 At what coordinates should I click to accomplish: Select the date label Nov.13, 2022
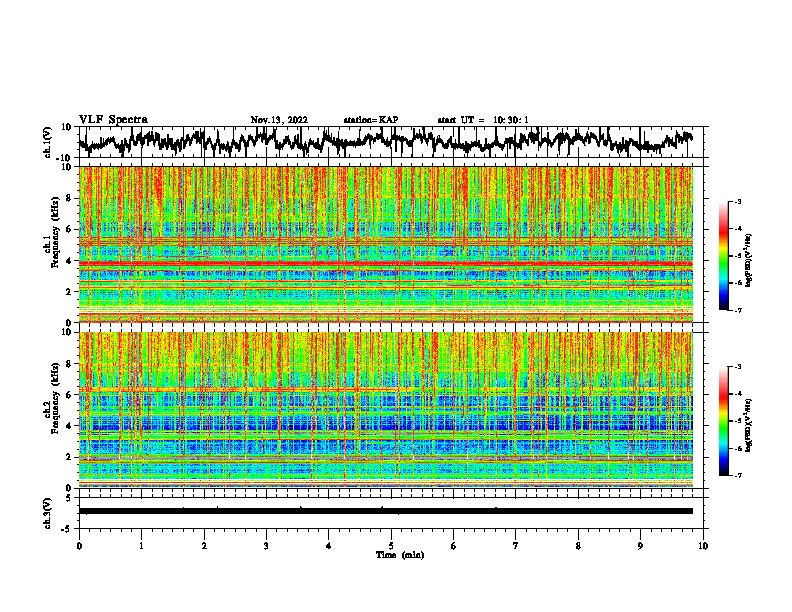click(279, 120)
